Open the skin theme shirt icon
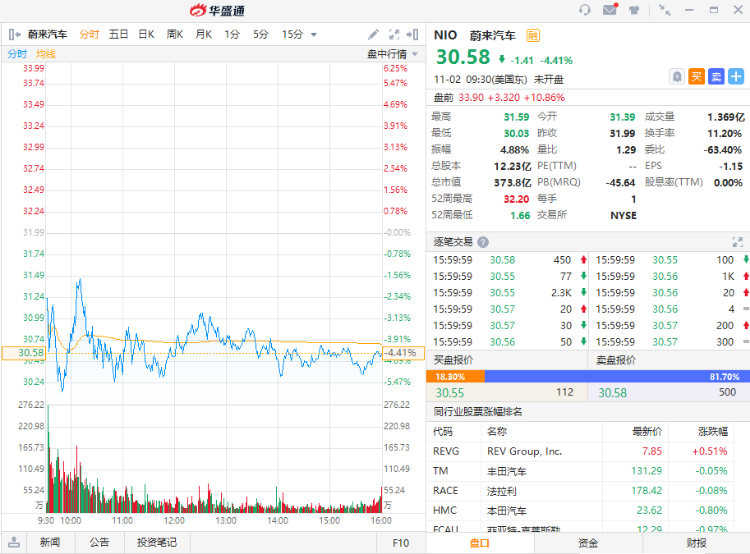 (634, 10)
